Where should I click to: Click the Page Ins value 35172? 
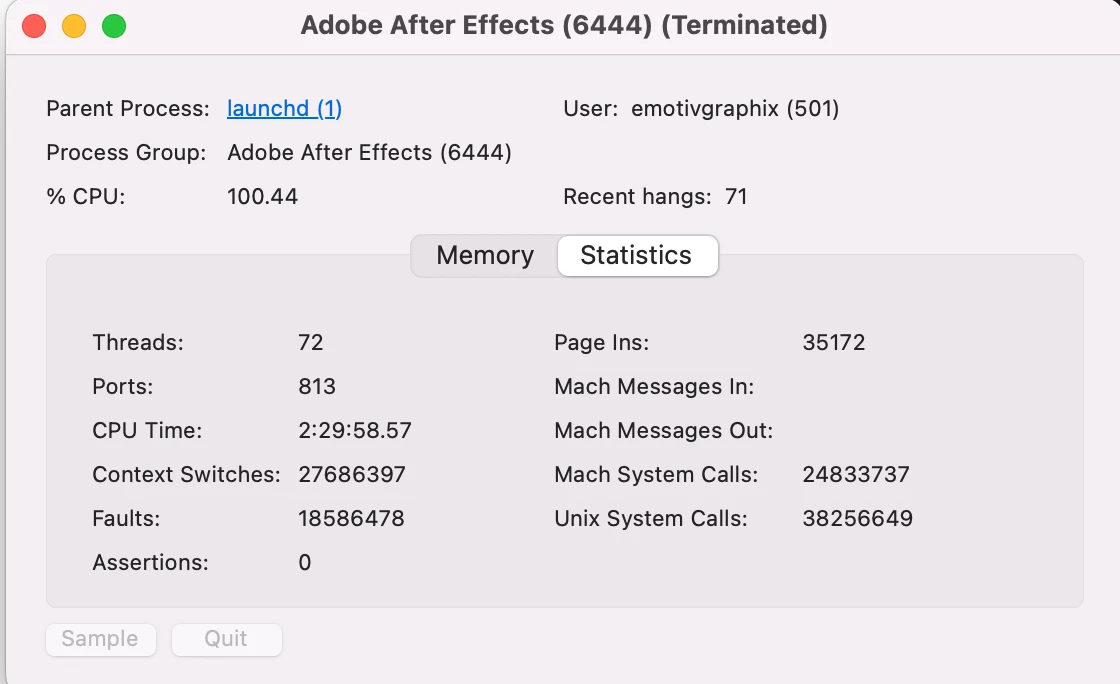coord(834,342)
